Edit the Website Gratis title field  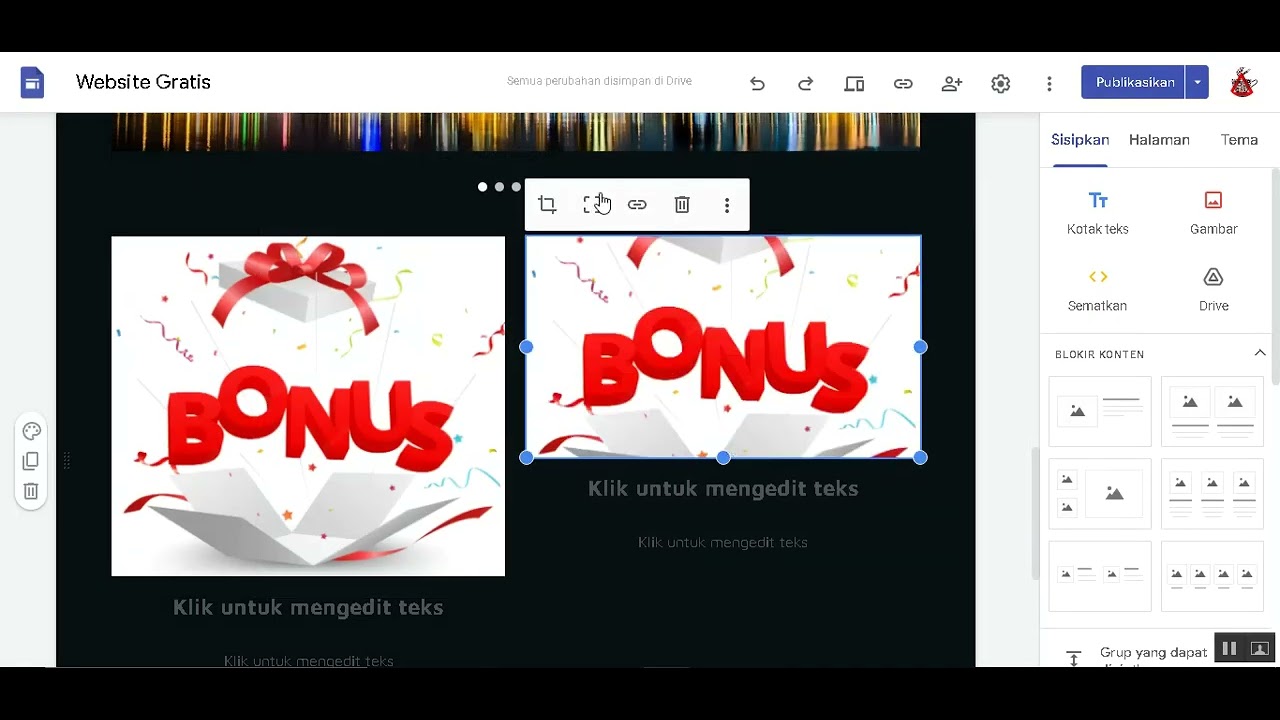[x=143, y=82]
